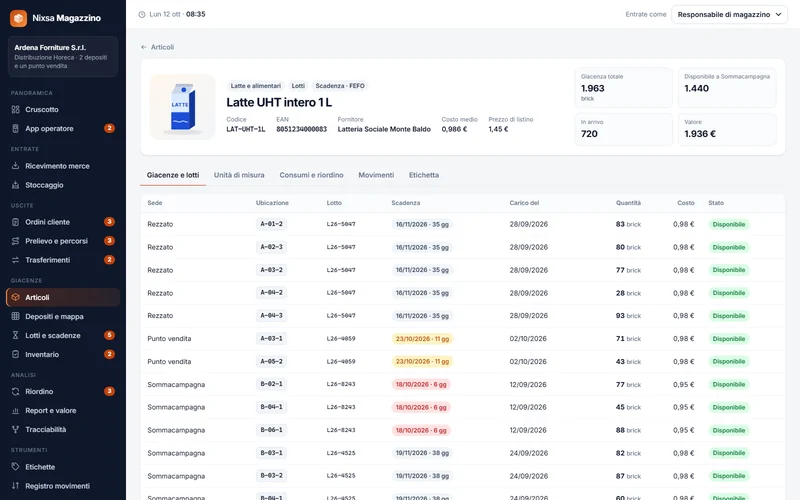The height and width of the screenshot is (500, 800).
Task: Click Lotti e scadenze hourglass icon
Action: coord(15,335)
